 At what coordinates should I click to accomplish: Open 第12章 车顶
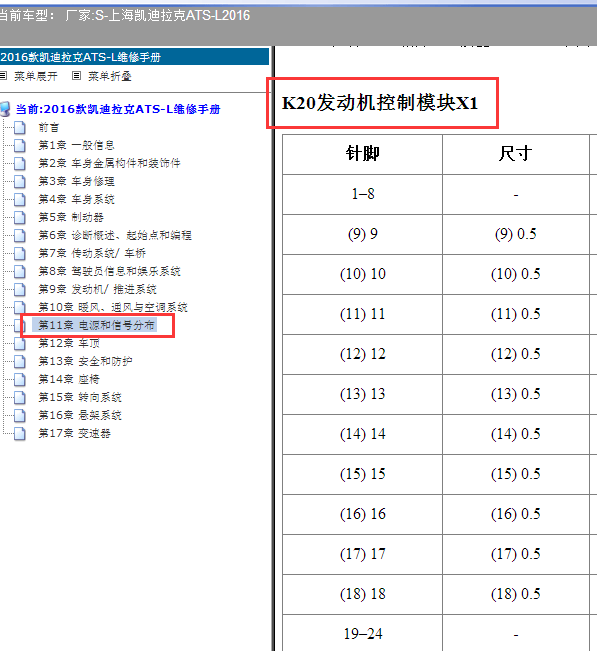pyautogui.click(x=69, y=343)
